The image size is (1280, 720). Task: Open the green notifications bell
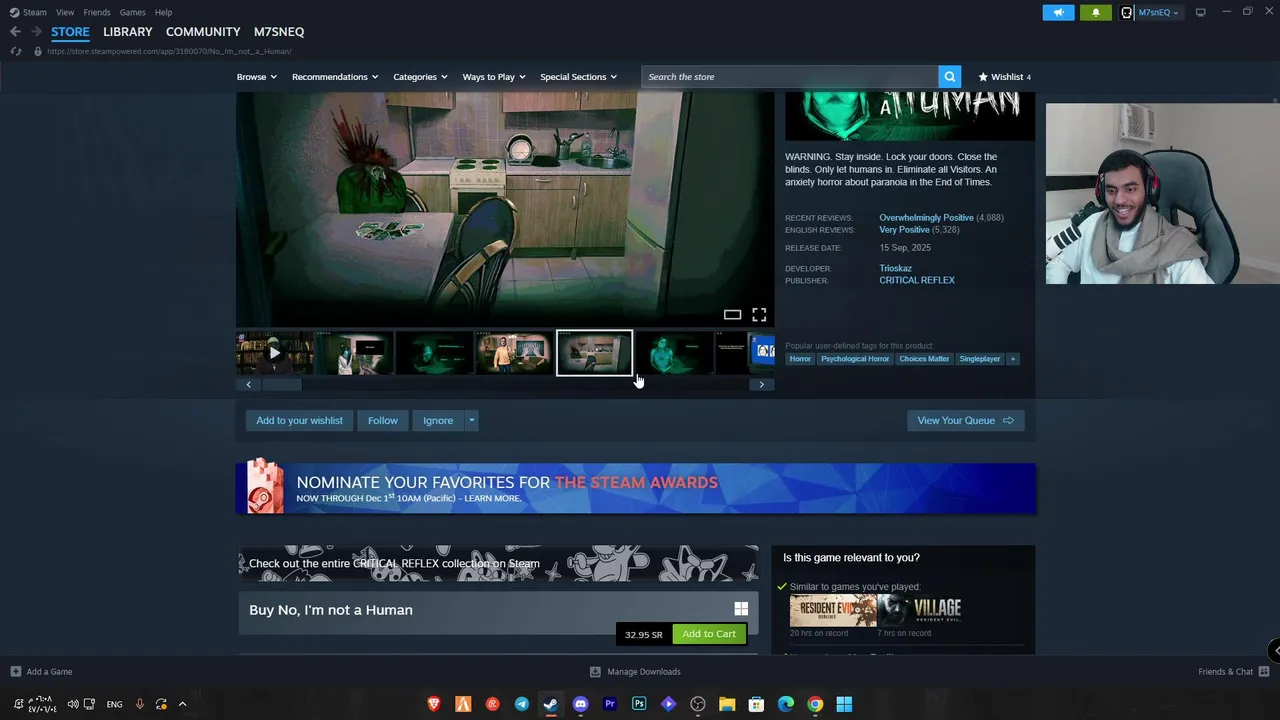point(1095,12)
